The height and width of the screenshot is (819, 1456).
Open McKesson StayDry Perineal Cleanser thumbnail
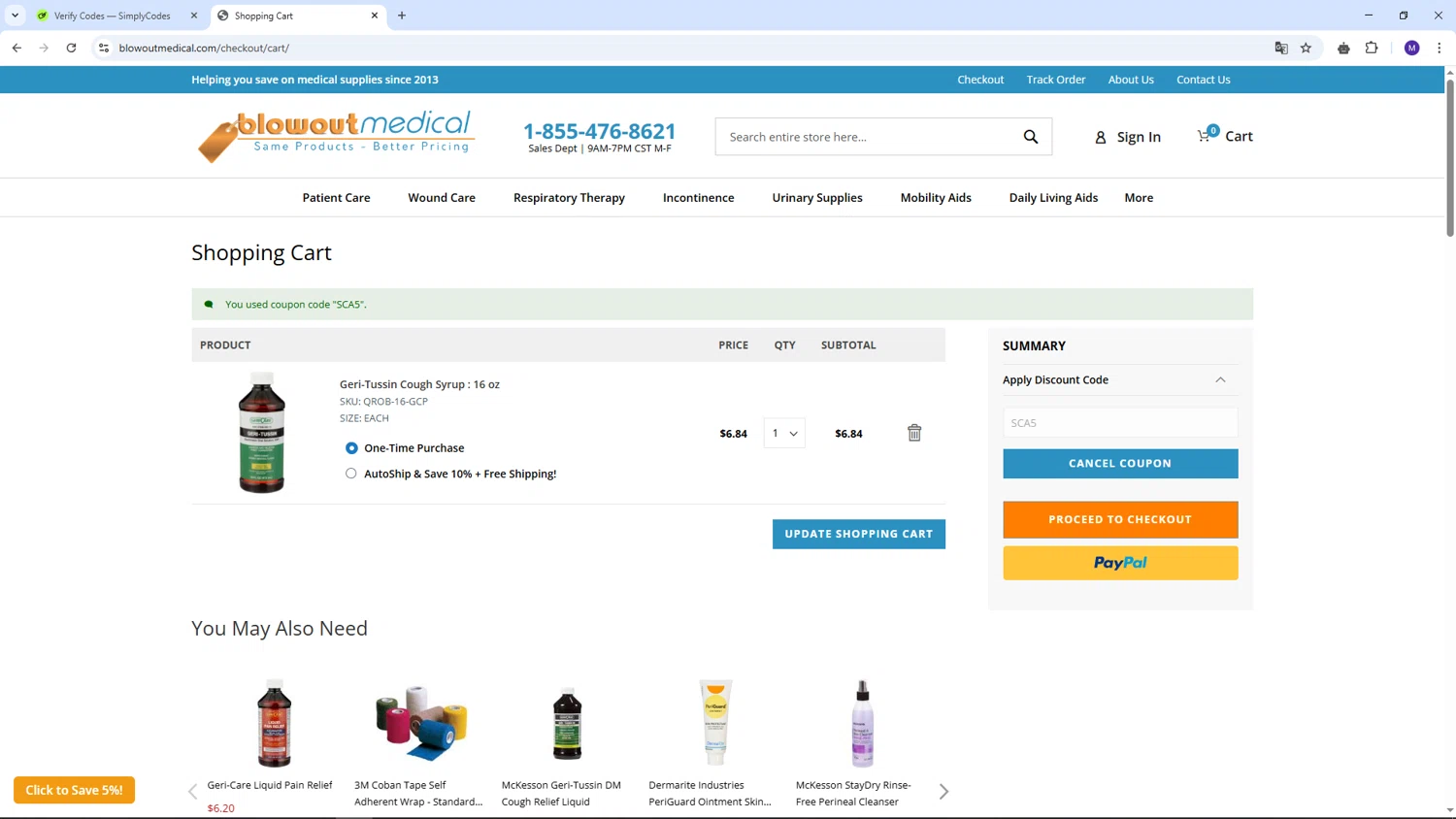(x=862, y=723)
